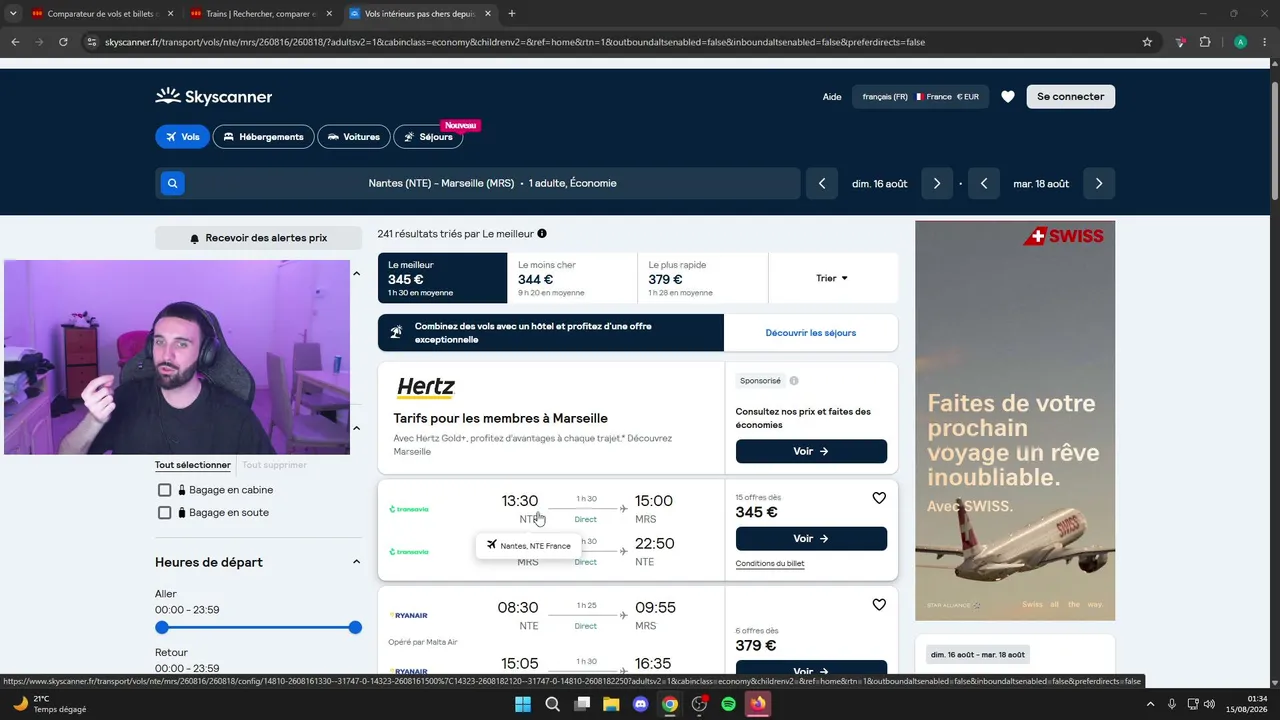1280x720 pixels.
Task: Open Chrome profile avatar
Action: tap(1241, 42)
